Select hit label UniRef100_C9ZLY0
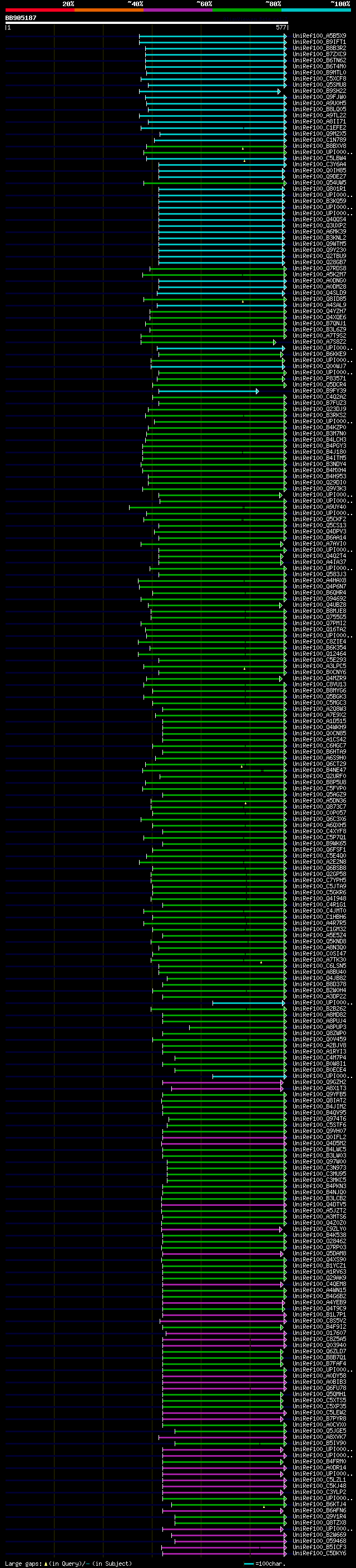 point(319,1229)
